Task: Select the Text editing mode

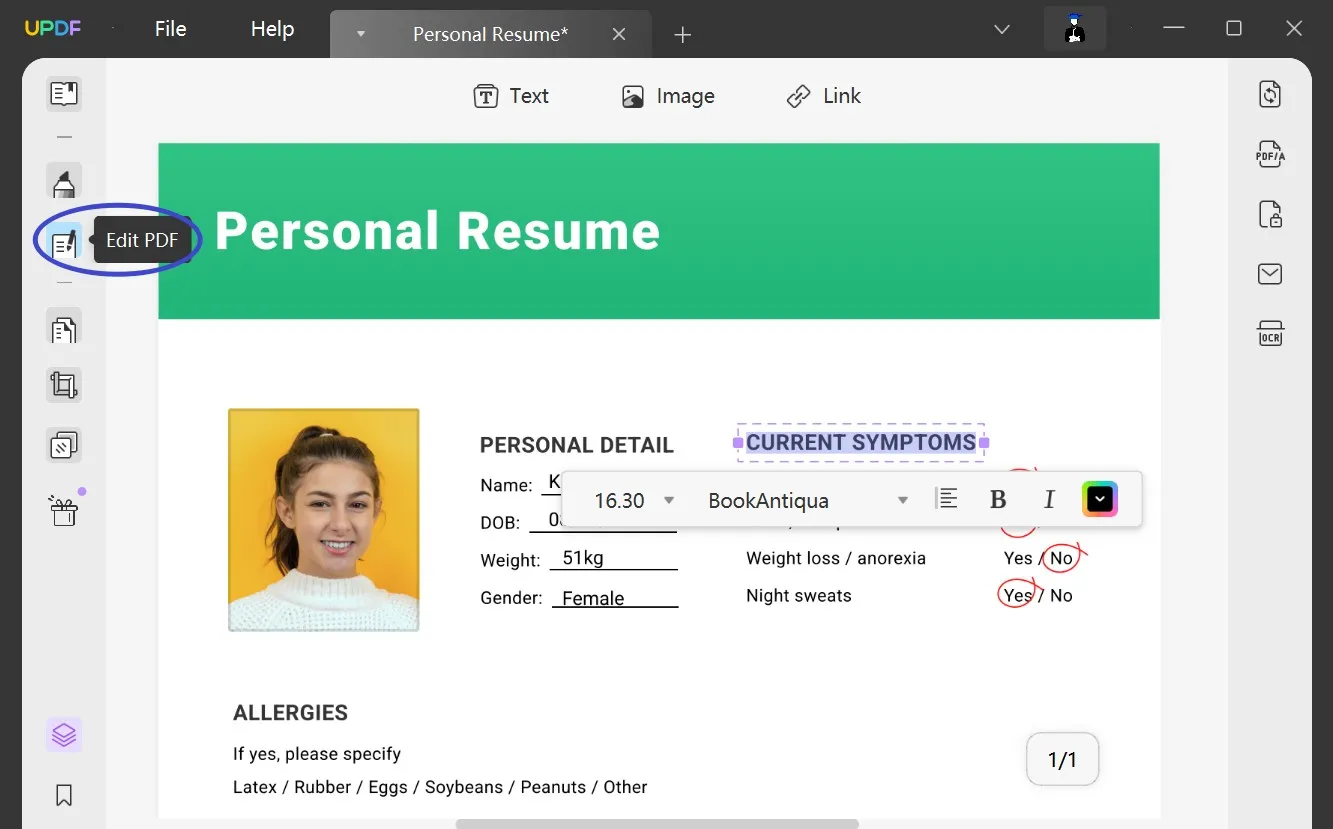Action: [511, 96]
